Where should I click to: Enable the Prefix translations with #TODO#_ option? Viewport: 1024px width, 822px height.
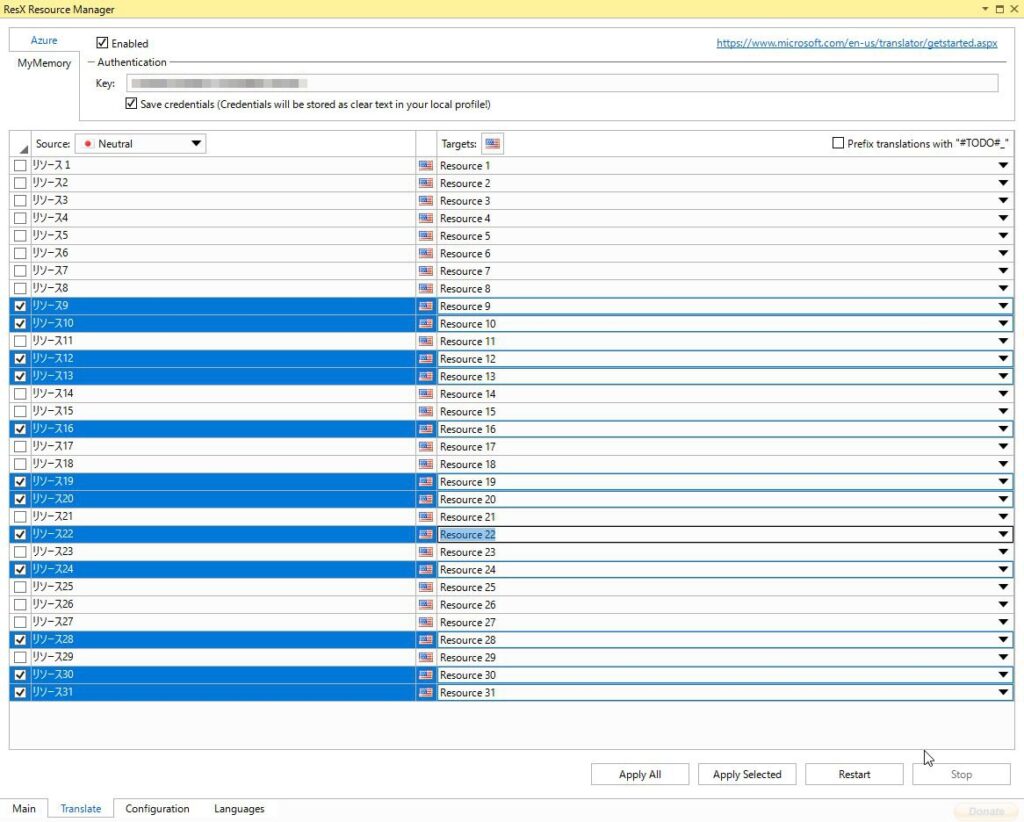pyautogui.click(x=838, y=142)
